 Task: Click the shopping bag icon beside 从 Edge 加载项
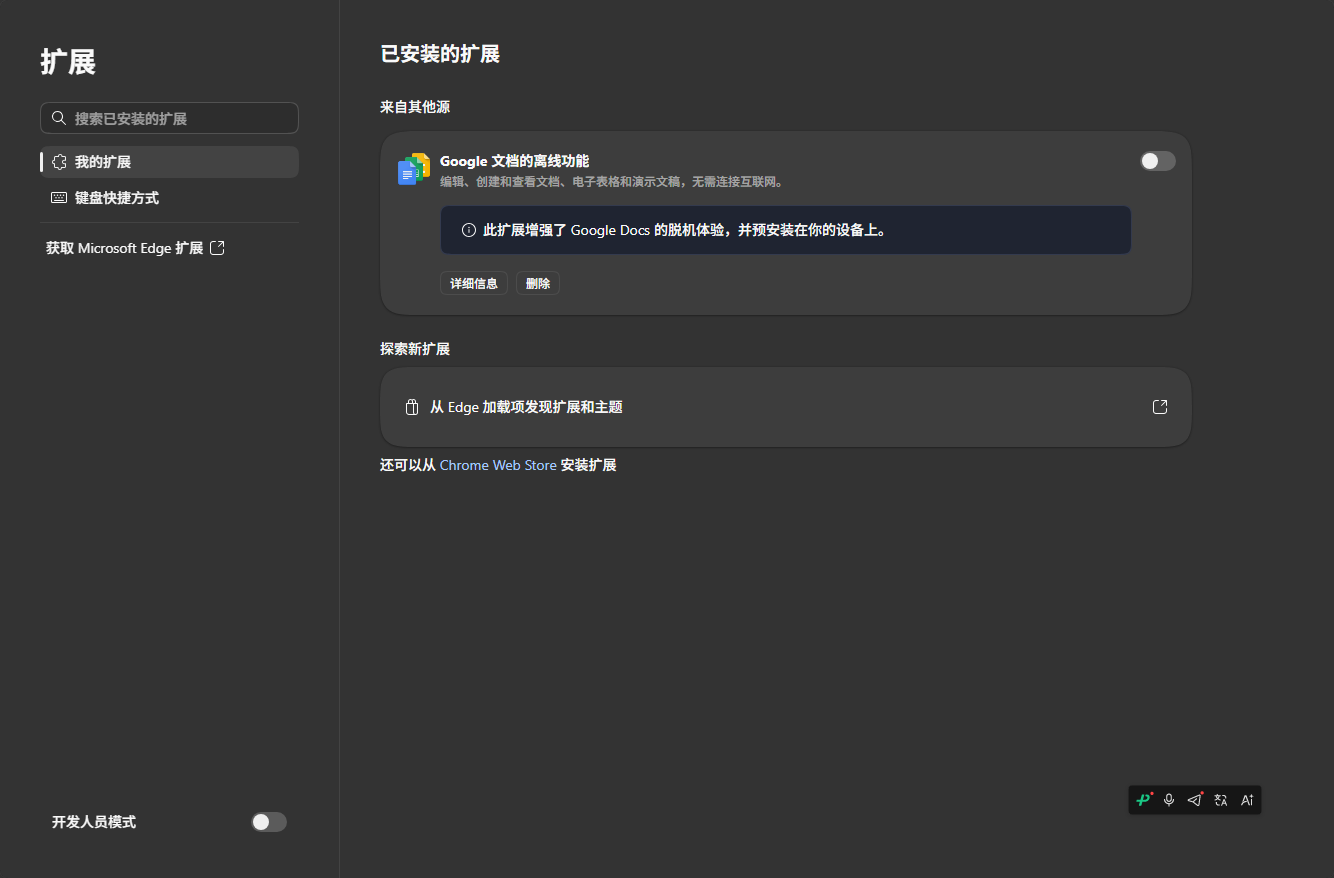pos(411,407)
